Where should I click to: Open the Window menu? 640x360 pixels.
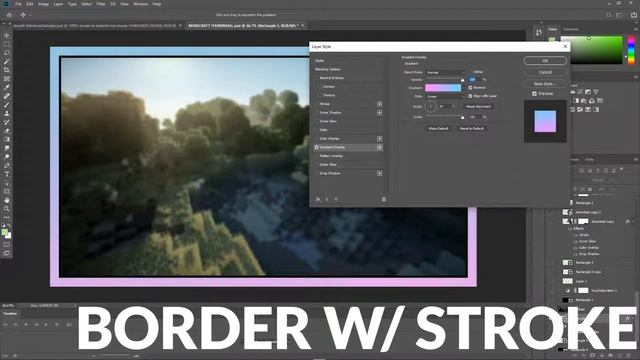click(141, 4)
